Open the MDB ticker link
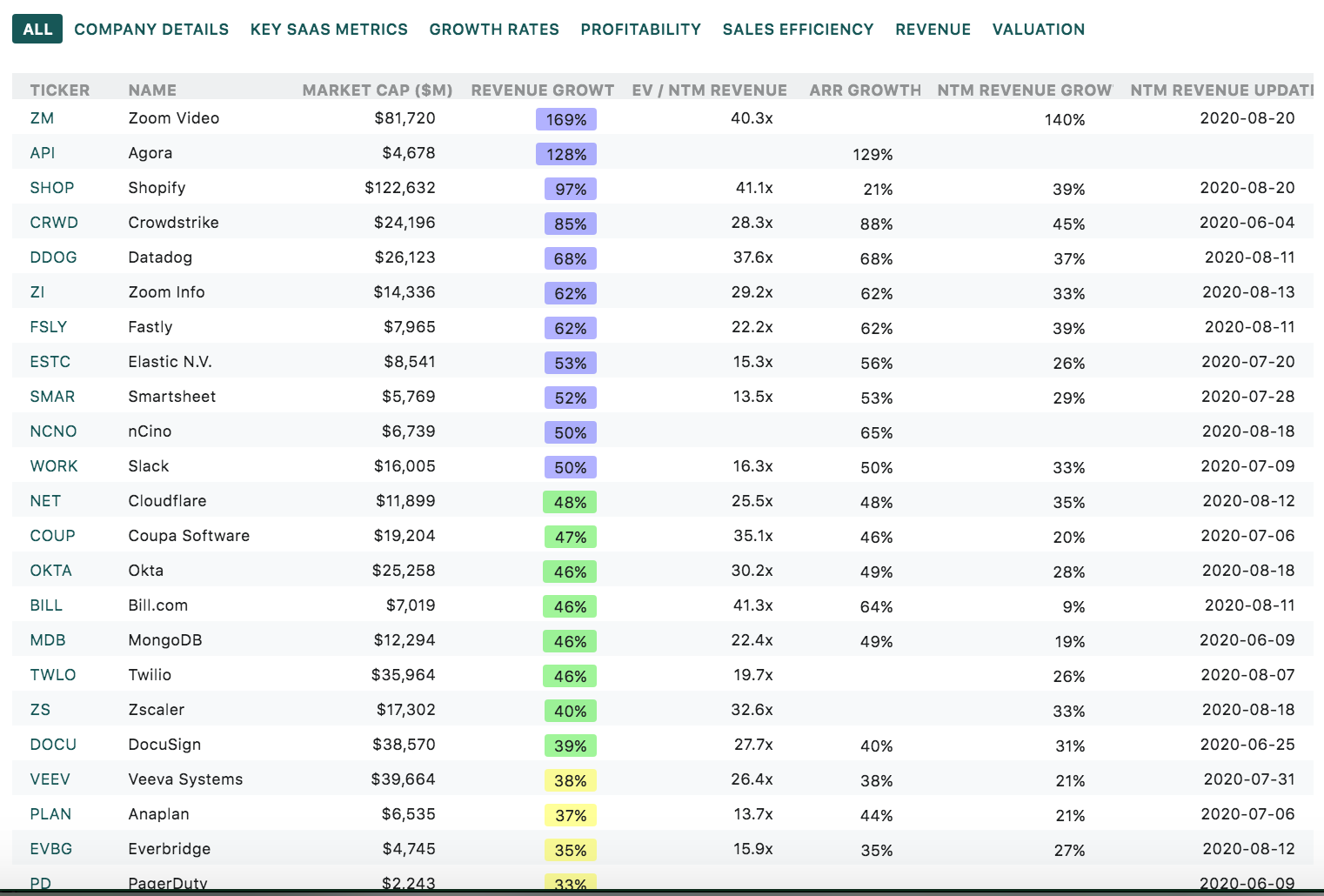The image size is (1324, 896). [48, 640]
